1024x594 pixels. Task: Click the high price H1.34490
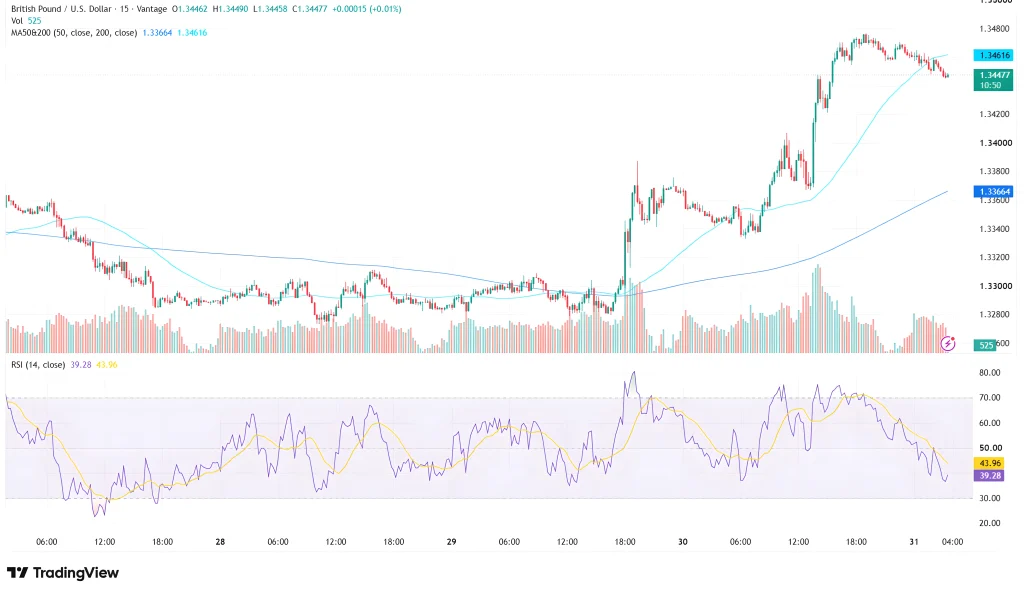pos(230,9)
